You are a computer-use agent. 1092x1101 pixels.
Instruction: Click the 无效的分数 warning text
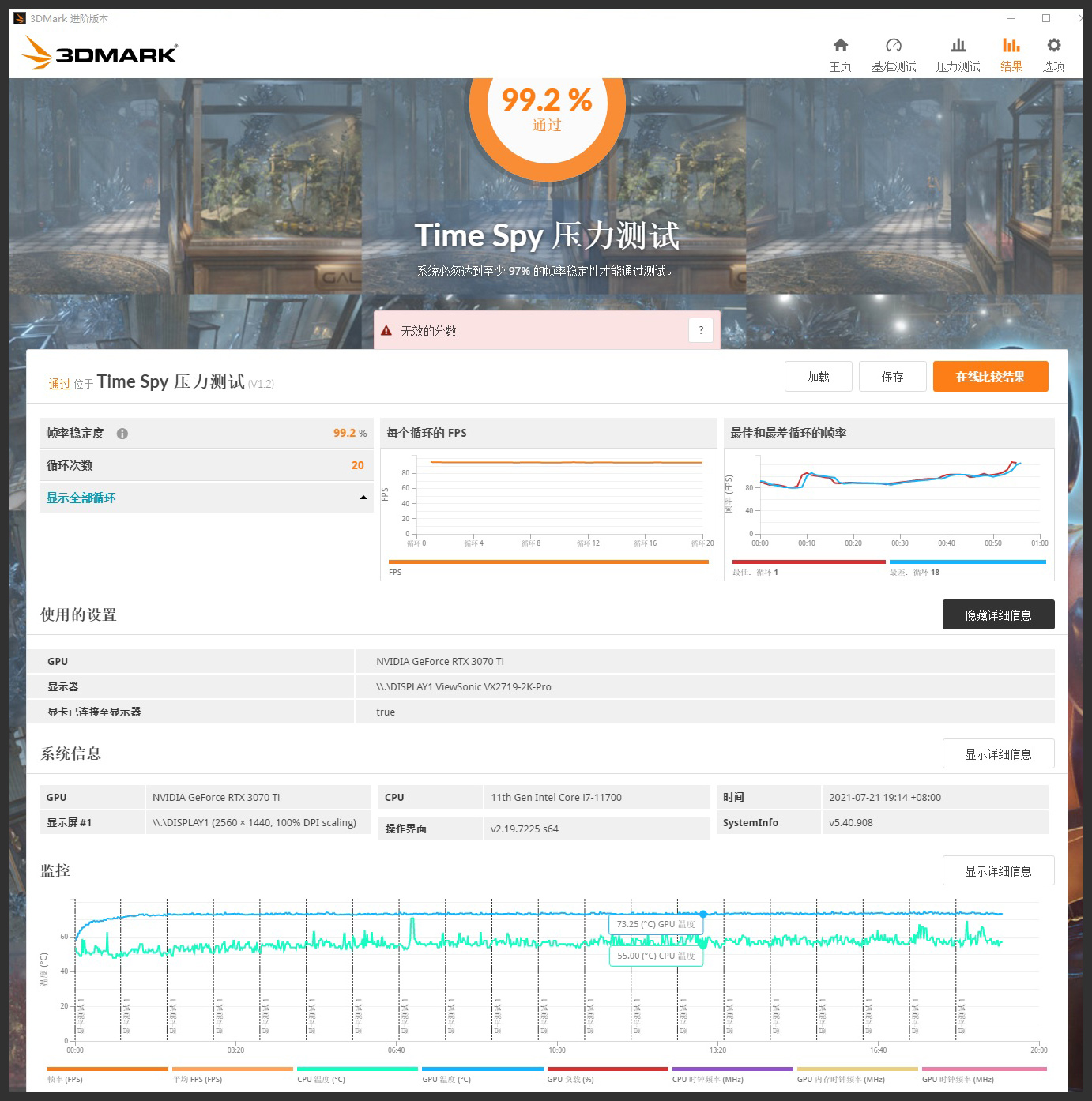pos(428,331)
